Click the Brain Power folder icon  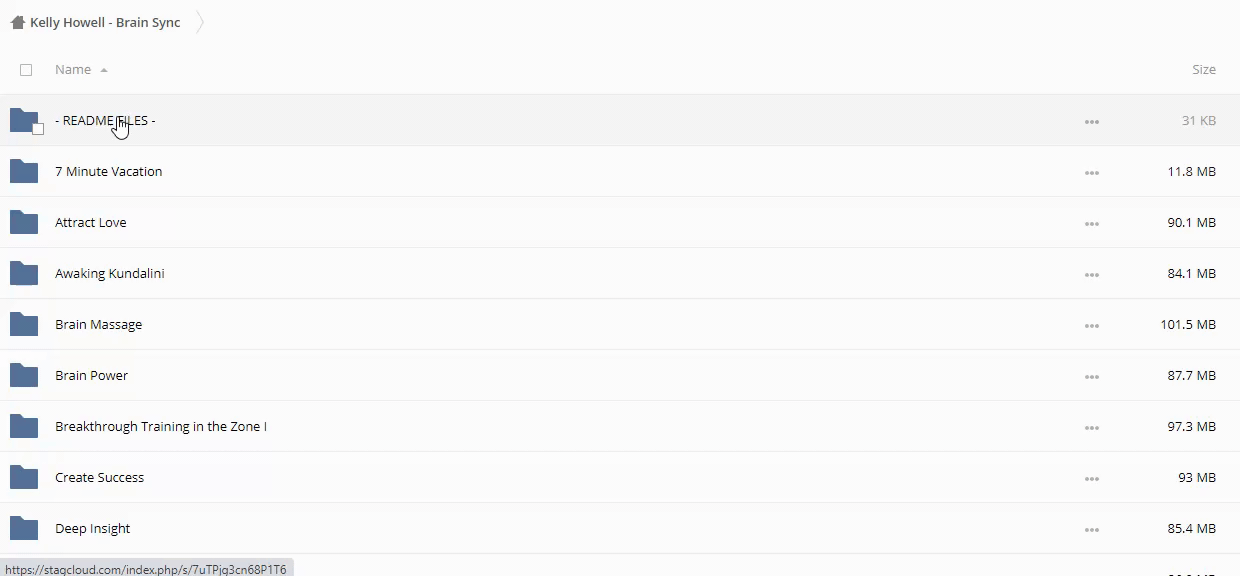click(x=24, y=375)
